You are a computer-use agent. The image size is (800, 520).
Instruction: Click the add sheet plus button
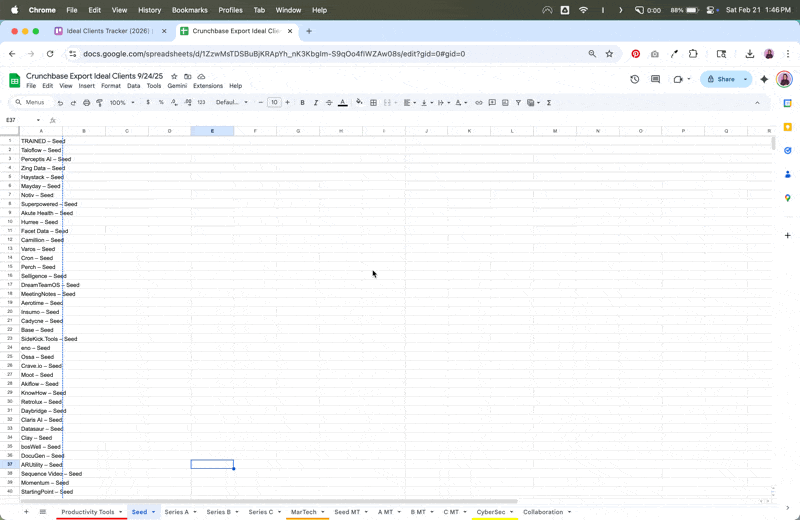[x=26, y=512]
